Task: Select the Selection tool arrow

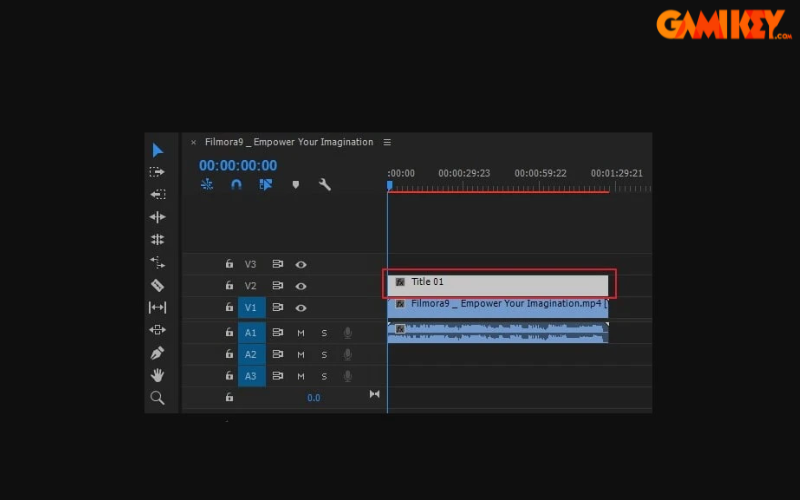Action: (x=158, y=150)
